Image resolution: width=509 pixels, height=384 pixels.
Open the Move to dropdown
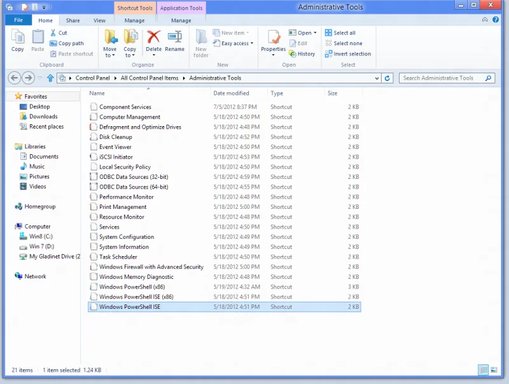pyautogui.click(x=110, y=52)
